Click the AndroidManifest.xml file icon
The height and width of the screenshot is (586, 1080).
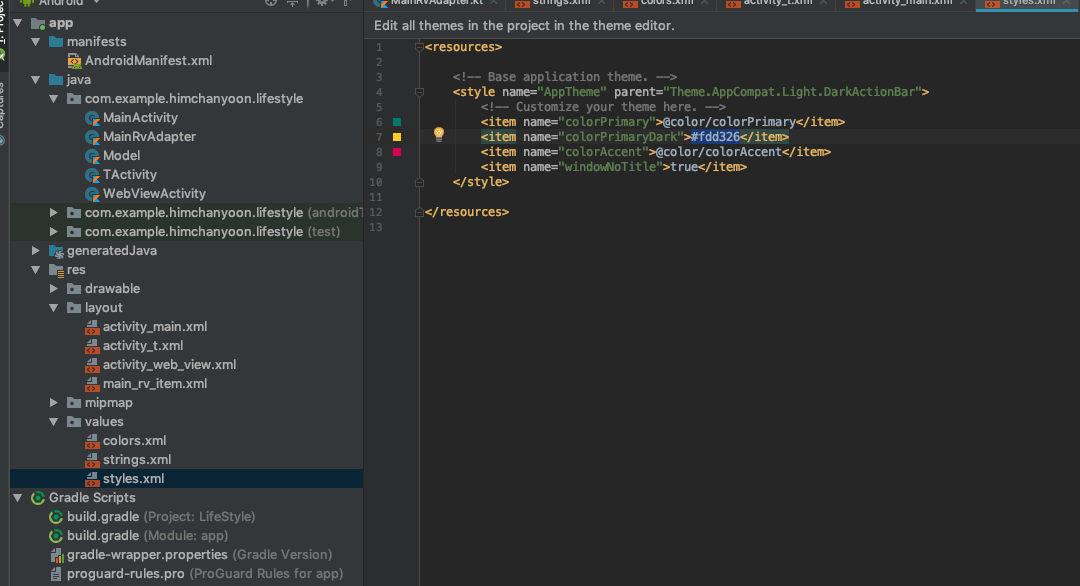coord(74,61)
